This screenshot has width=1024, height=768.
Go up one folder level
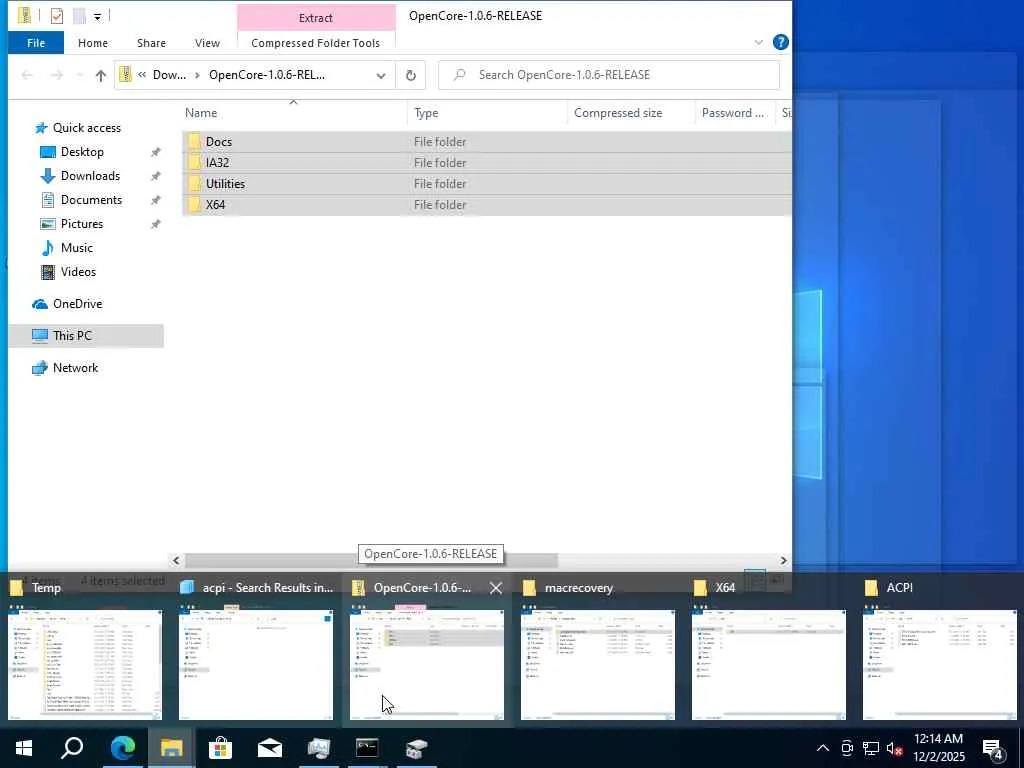tap(101, 75)
